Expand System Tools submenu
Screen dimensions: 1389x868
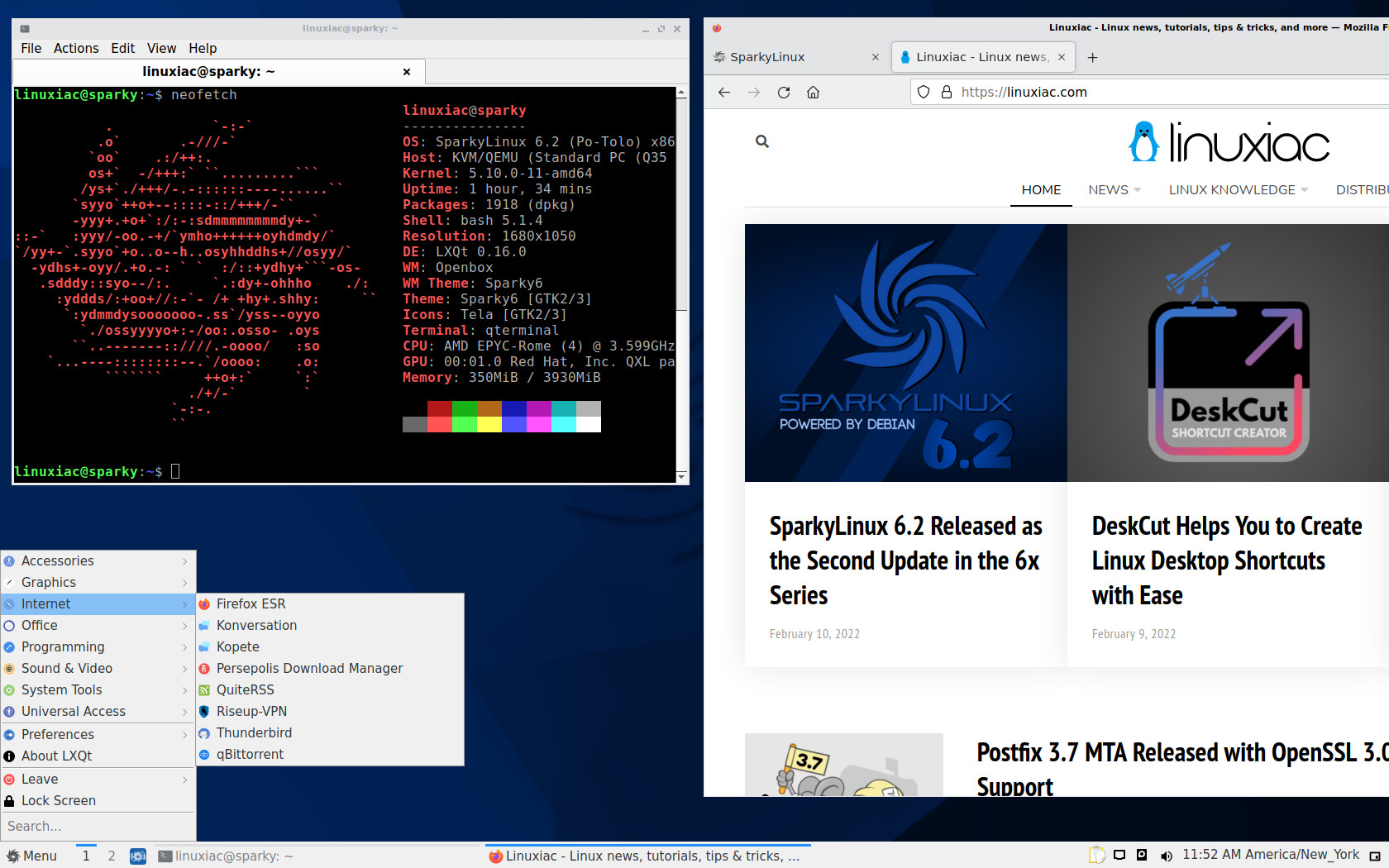click(x=98, y=690)
